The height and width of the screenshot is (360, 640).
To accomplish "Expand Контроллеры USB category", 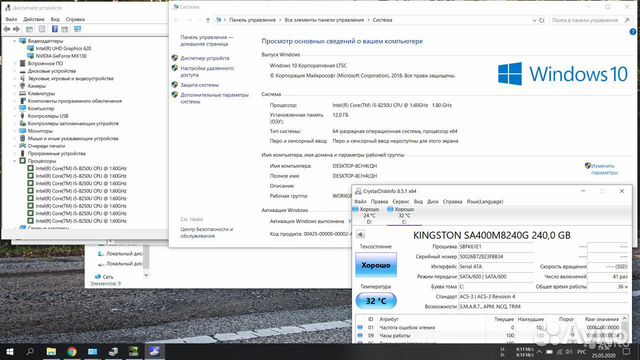I will click(14, 116).
